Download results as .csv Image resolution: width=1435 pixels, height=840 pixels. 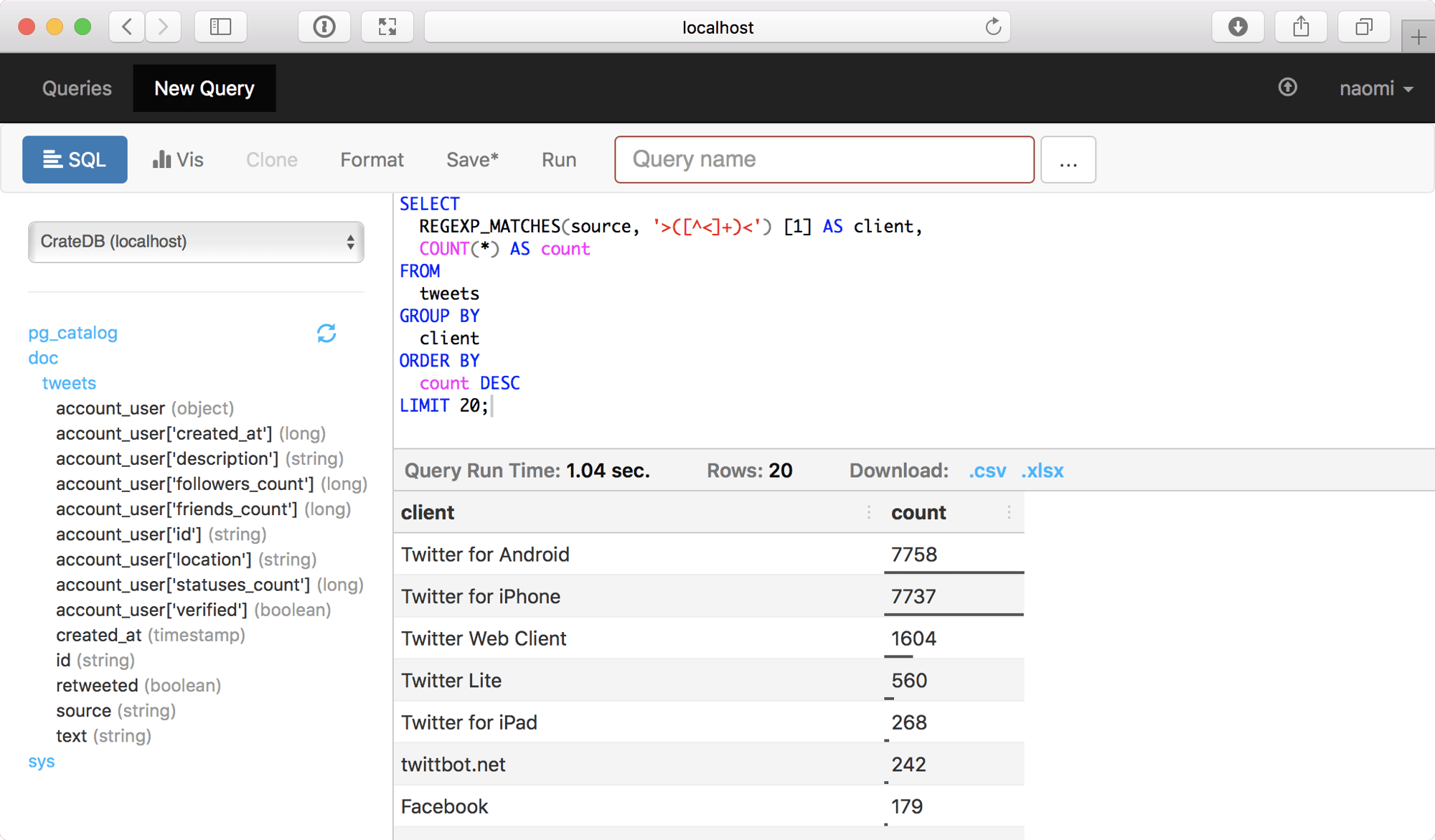[x=987, y=471]
